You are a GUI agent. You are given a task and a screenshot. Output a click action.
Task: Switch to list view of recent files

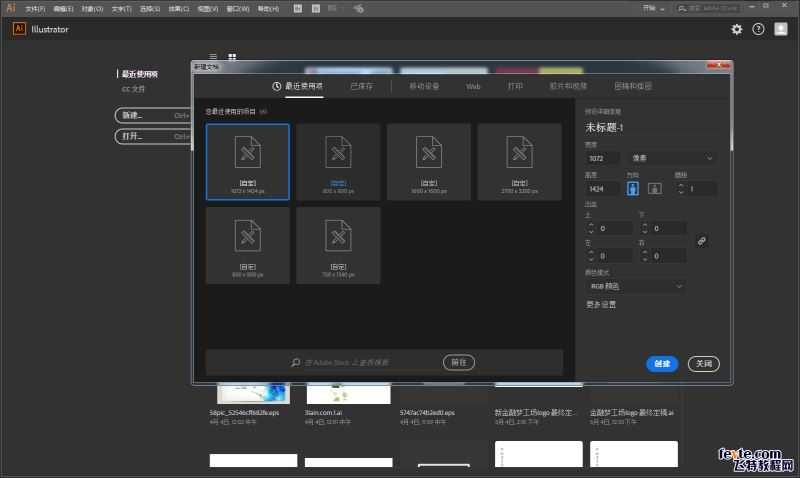pyautogui.click(x=213, y=57)
